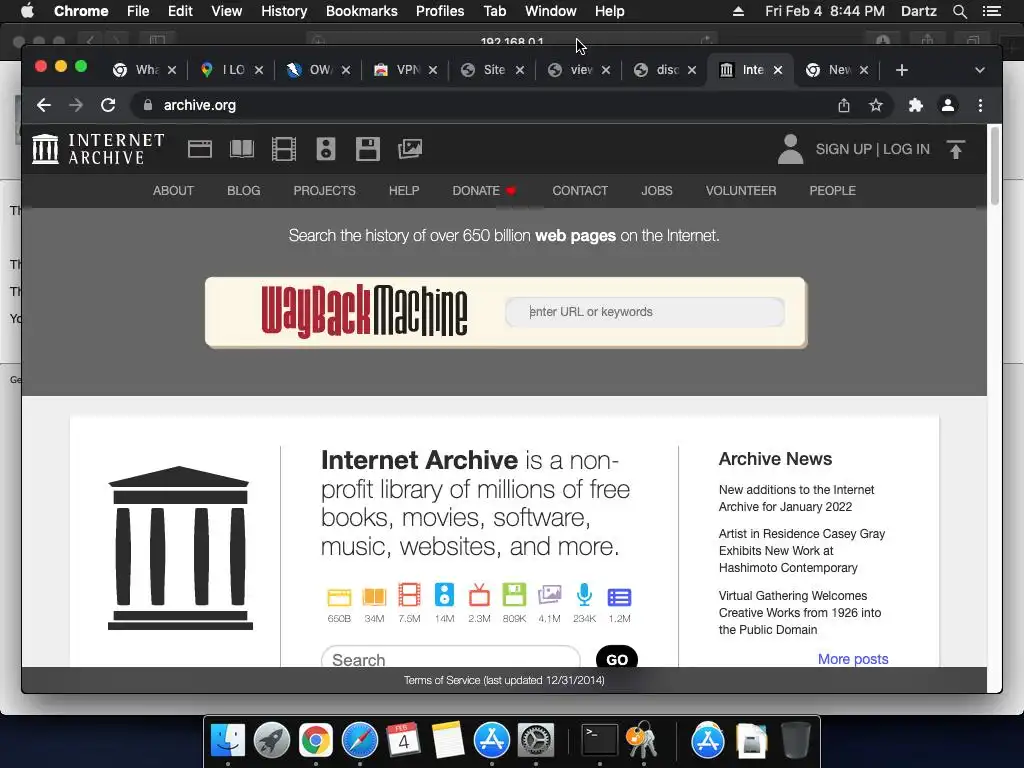
Task: Click the image icon labeled 4.1M
Action: pyautogui.click(x=549, y=596)
